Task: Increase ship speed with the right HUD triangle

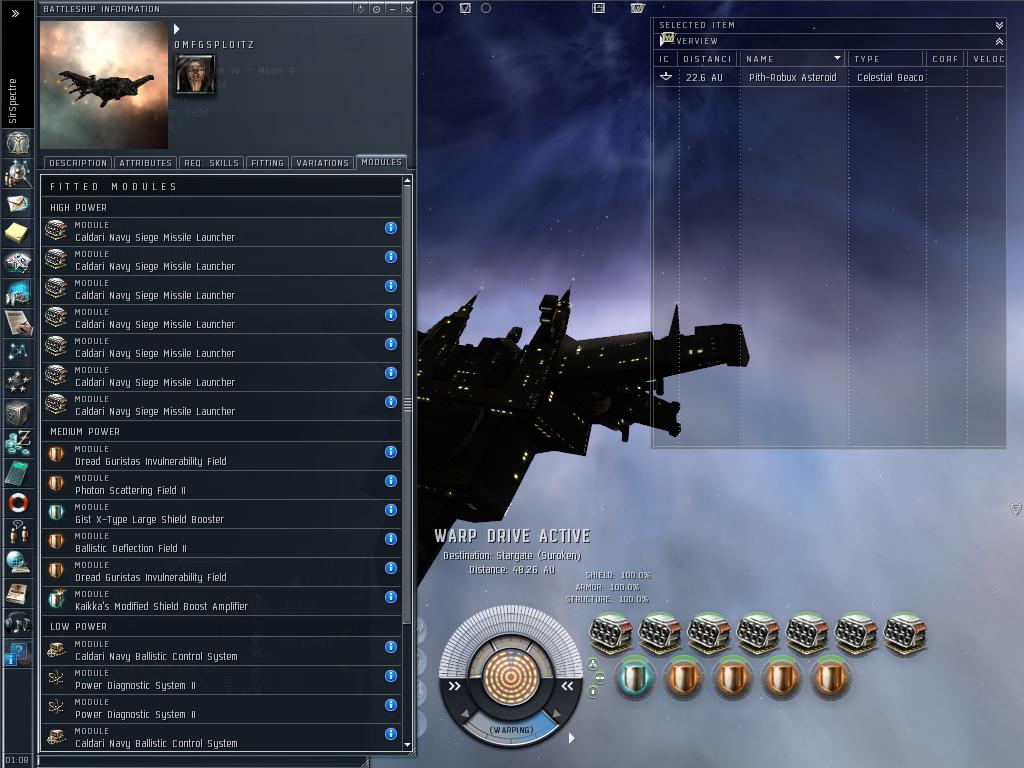Action: (x=556, y=713)
